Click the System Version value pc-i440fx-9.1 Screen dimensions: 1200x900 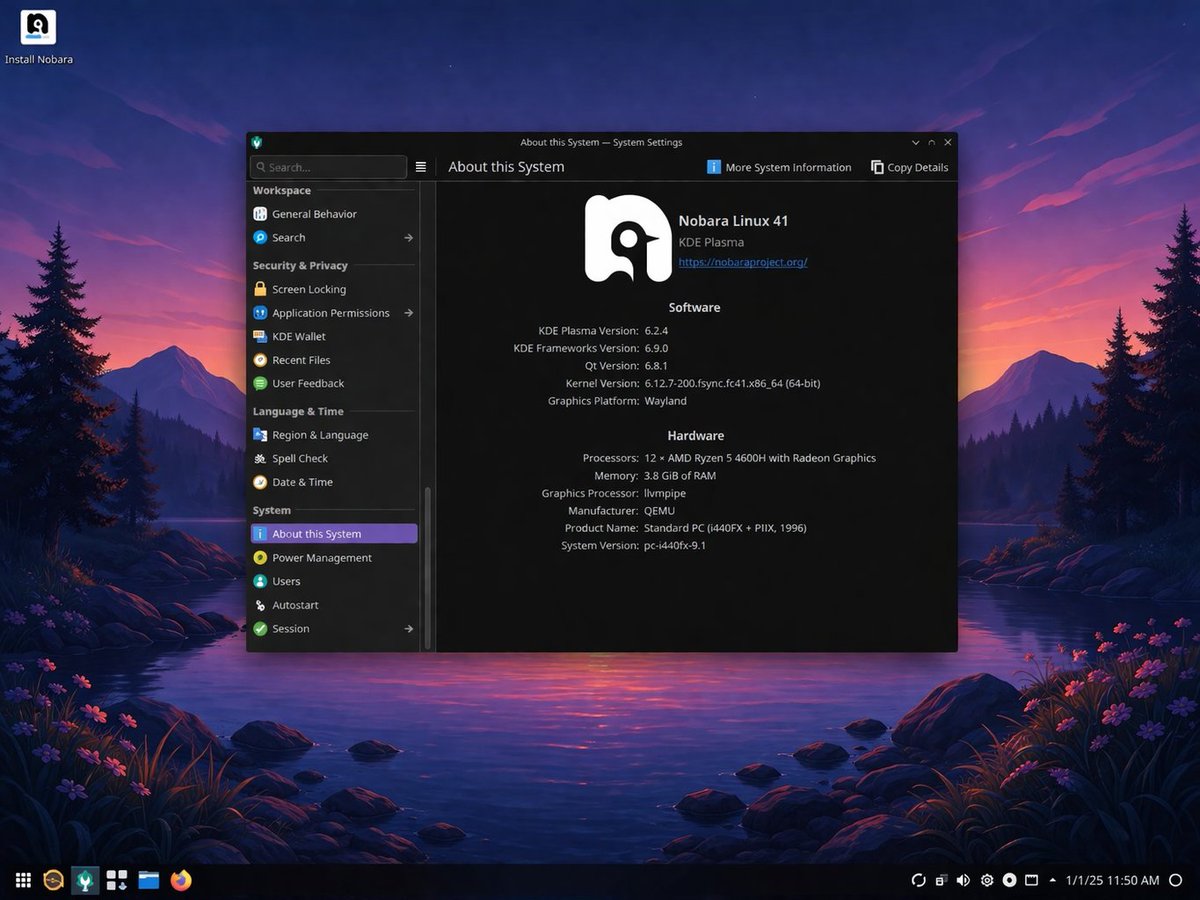pos(675,546)
